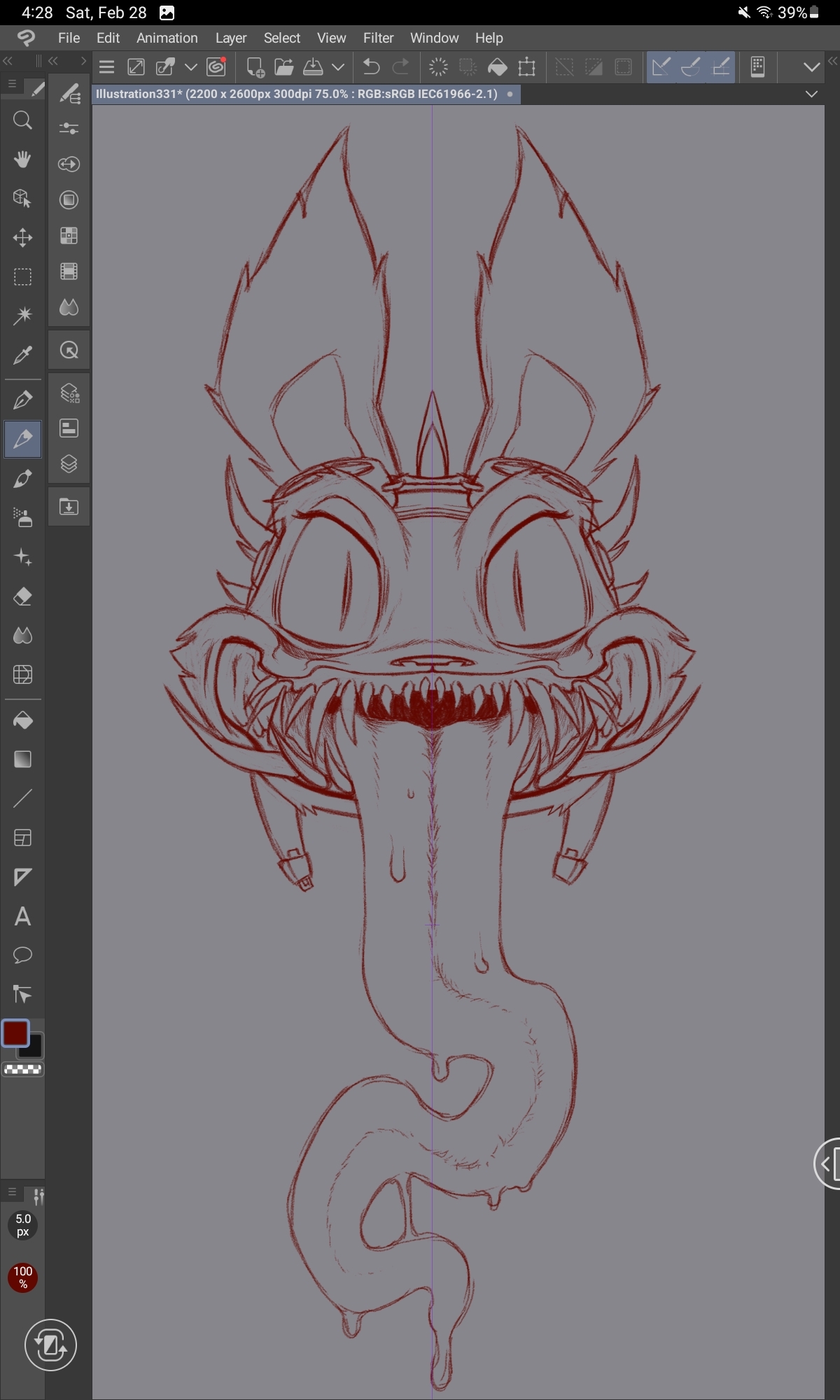
Task: Select the Eraser tool
Action: [x=22, y=596]
